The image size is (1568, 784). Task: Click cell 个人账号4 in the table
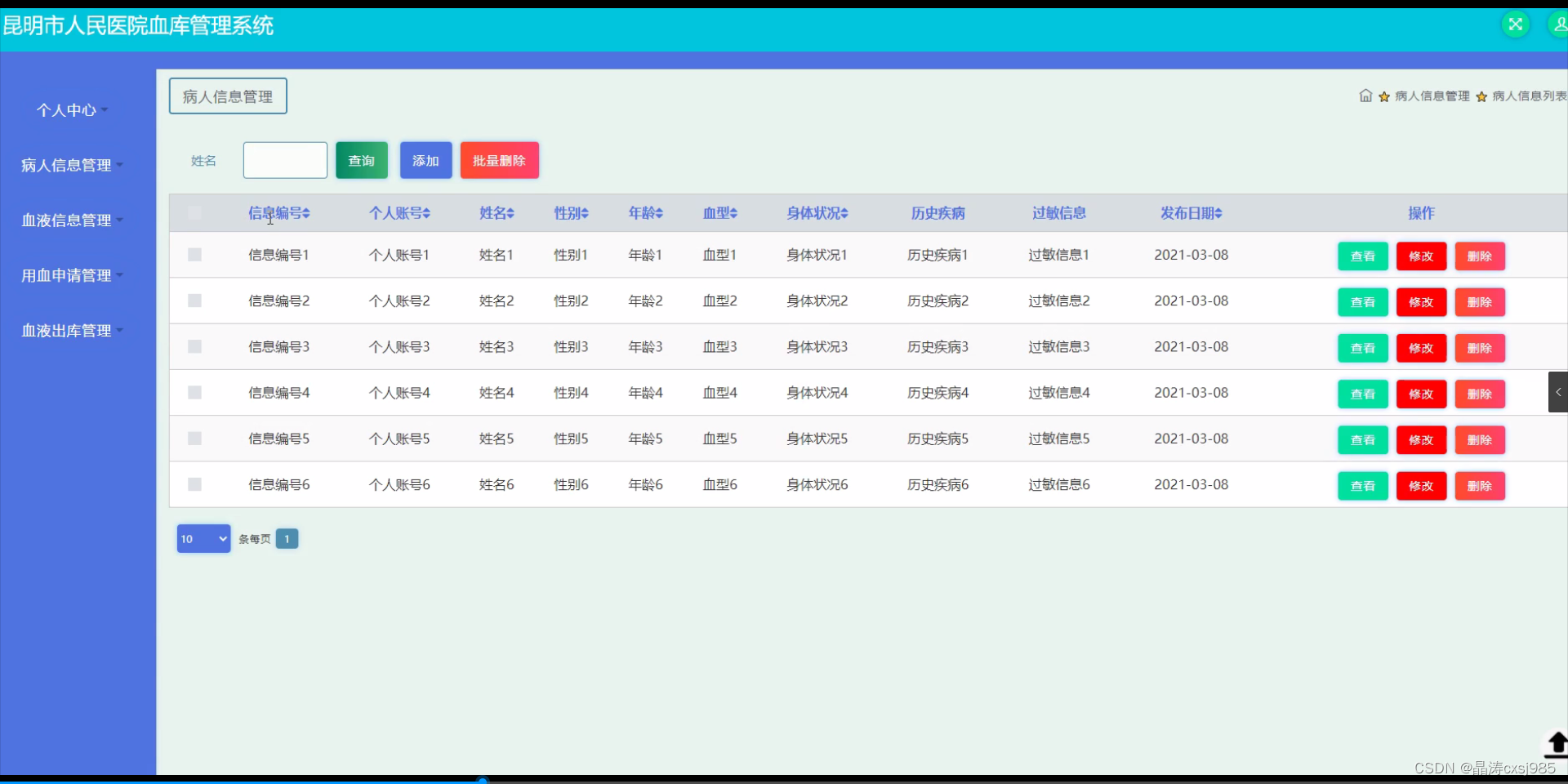(x=399, y=393)
